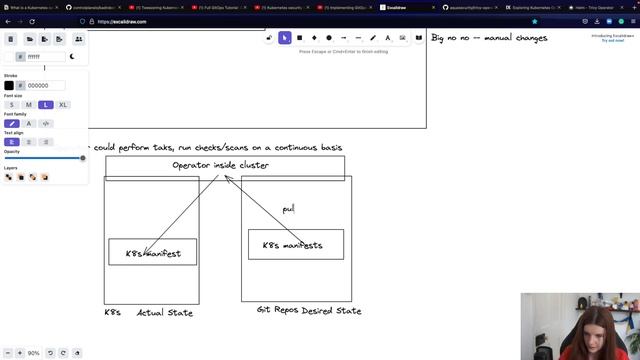The width and height of the screenshot is (640, 360).
Task: Click the browser back arrow
Action: pos(8,22)
